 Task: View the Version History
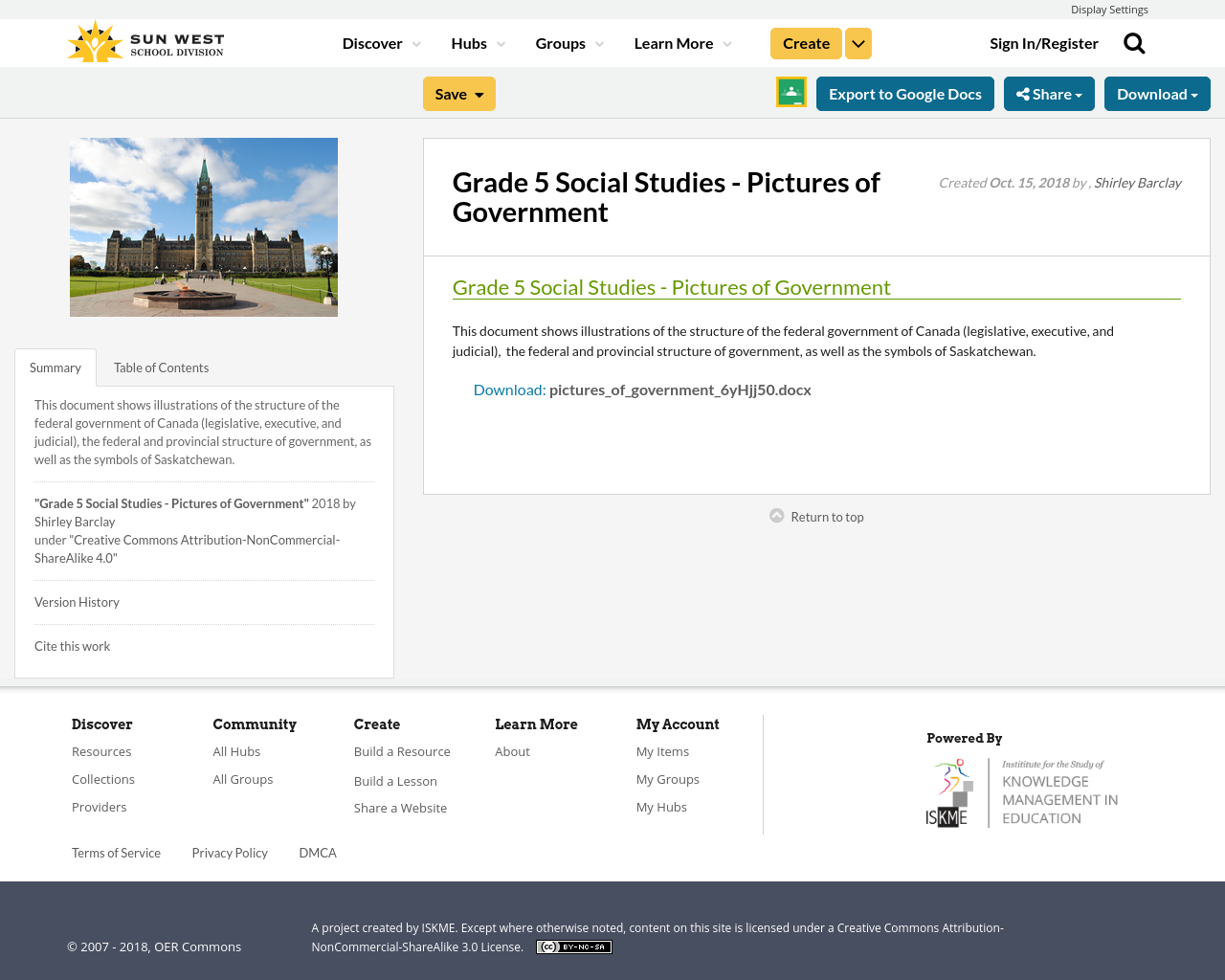pos(77,601)
